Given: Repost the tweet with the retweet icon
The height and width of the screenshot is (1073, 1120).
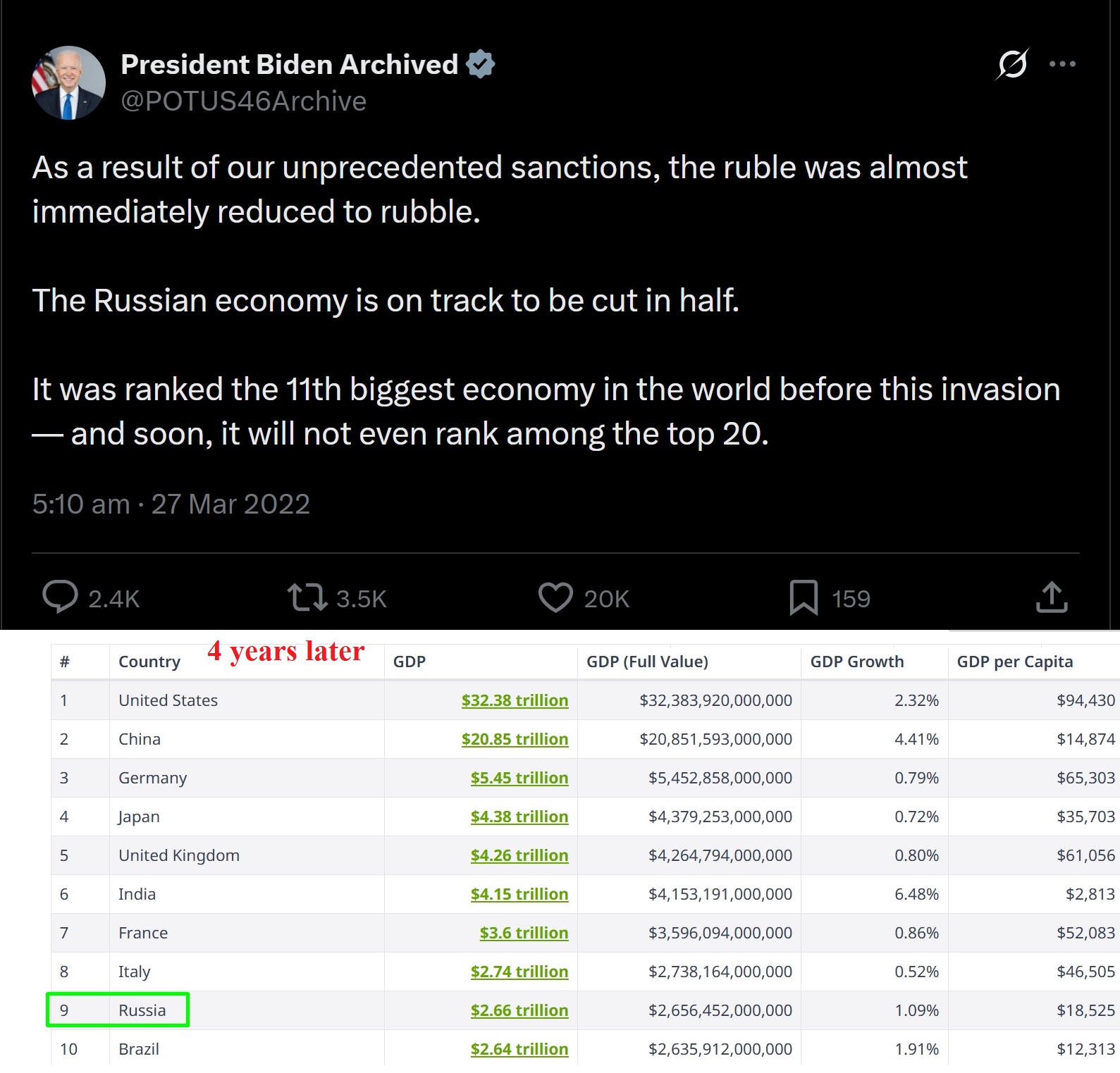Looking at the screenshot, I should click(307, 597).
